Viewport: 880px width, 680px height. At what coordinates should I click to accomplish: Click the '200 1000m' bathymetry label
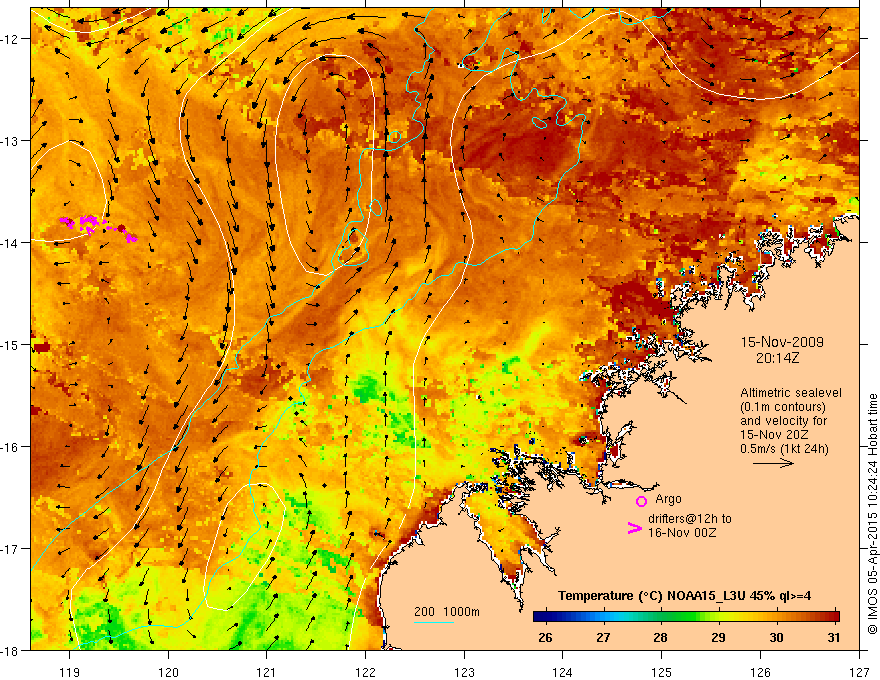447,612
